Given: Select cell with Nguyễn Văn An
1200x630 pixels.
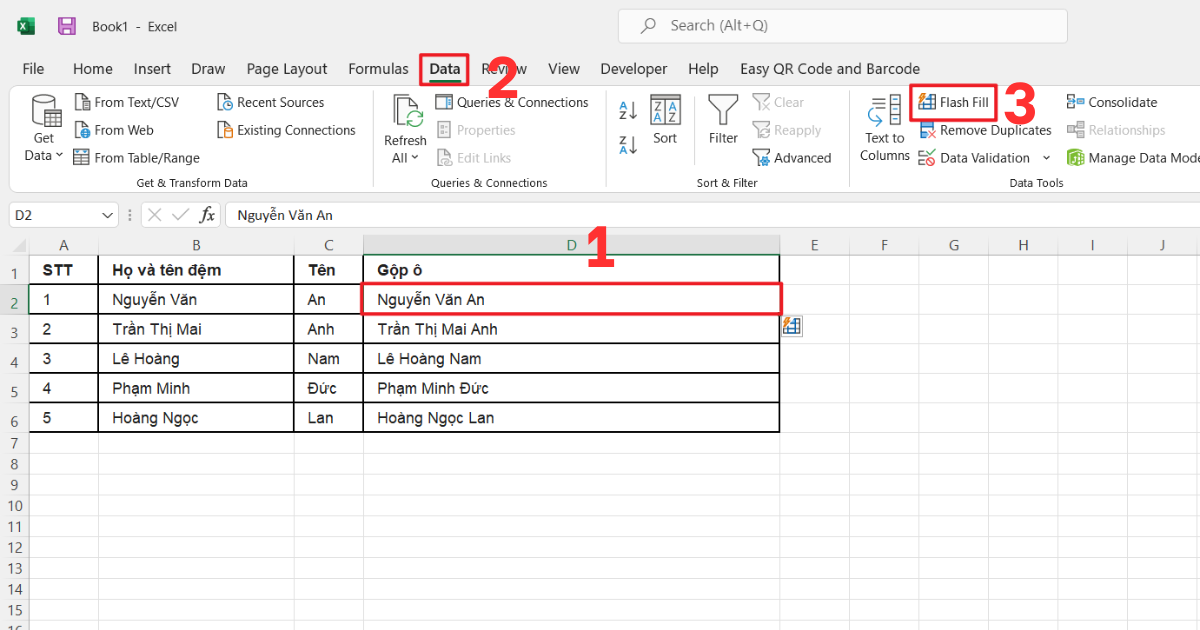Looking at the screenshot, I should click(x=571, y=299).
